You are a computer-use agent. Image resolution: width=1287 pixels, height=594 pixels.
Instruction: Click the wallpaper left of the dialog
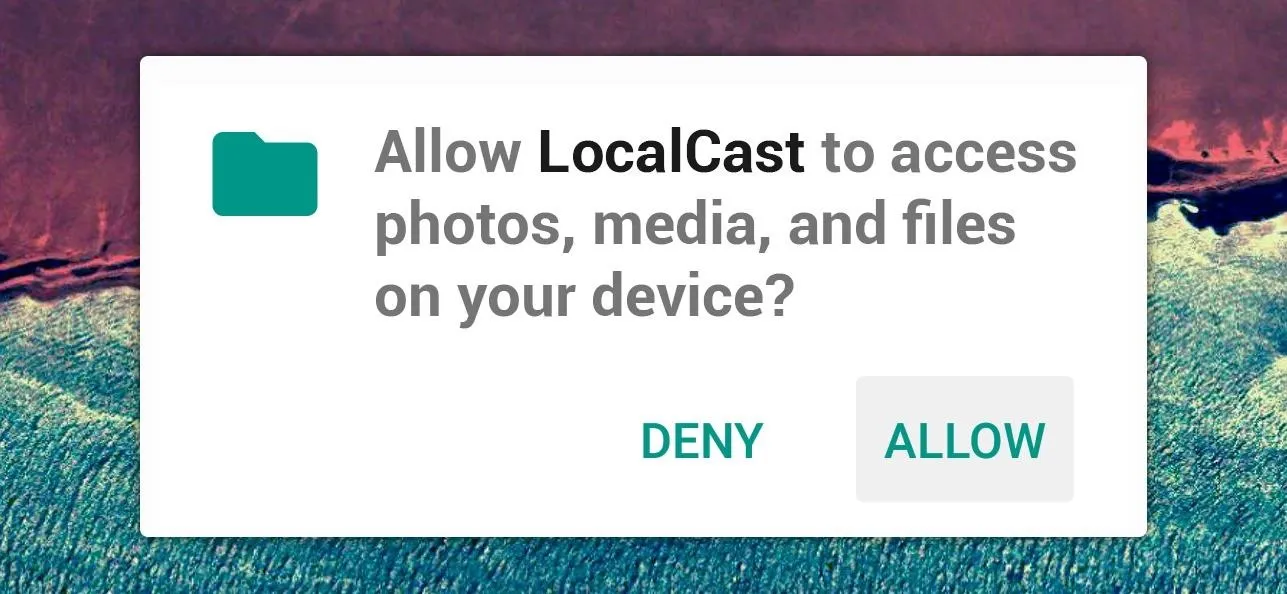68,300
